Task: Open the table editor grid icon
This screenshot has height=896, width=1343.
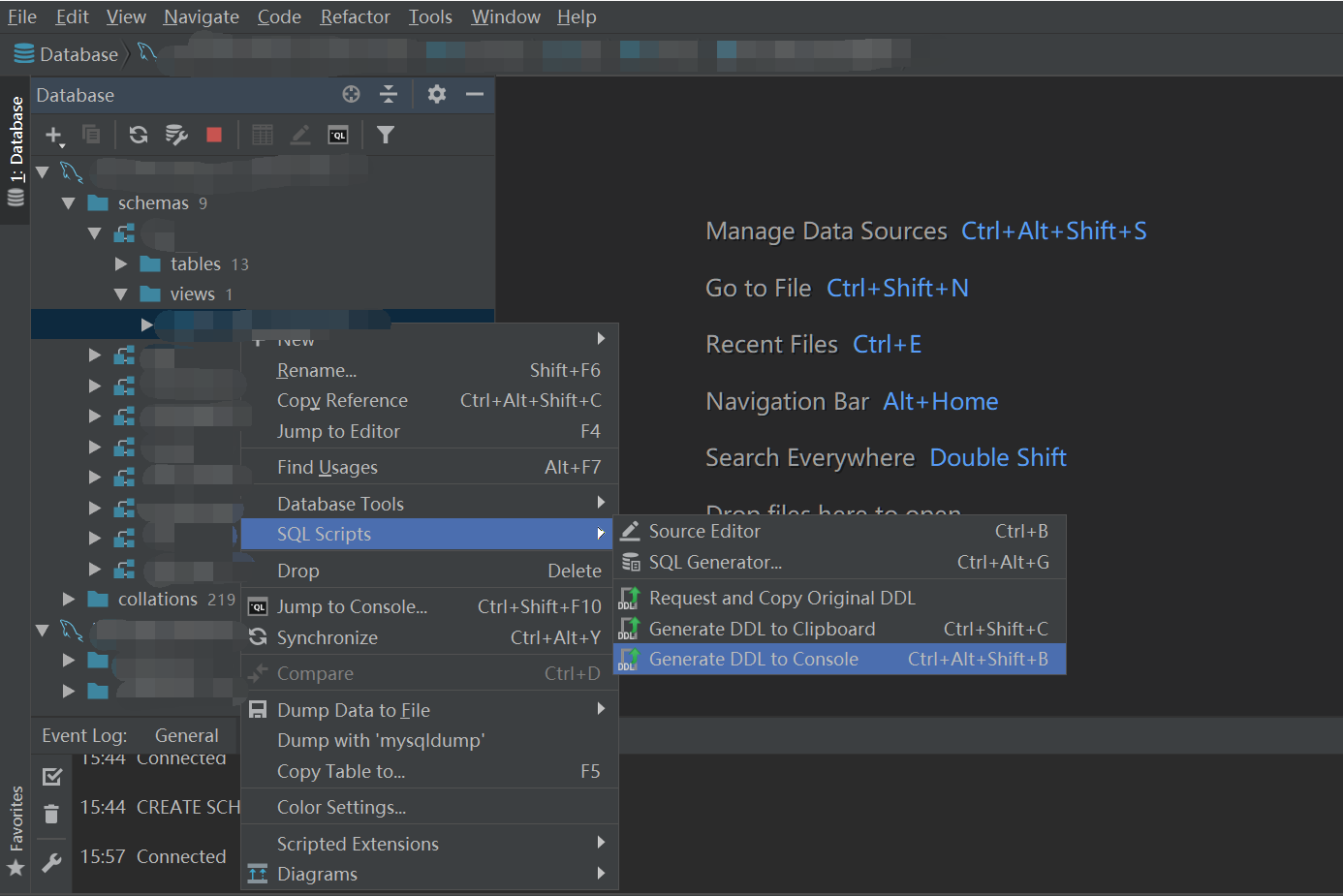Action: pyautogui.click(x=262, y=135)
